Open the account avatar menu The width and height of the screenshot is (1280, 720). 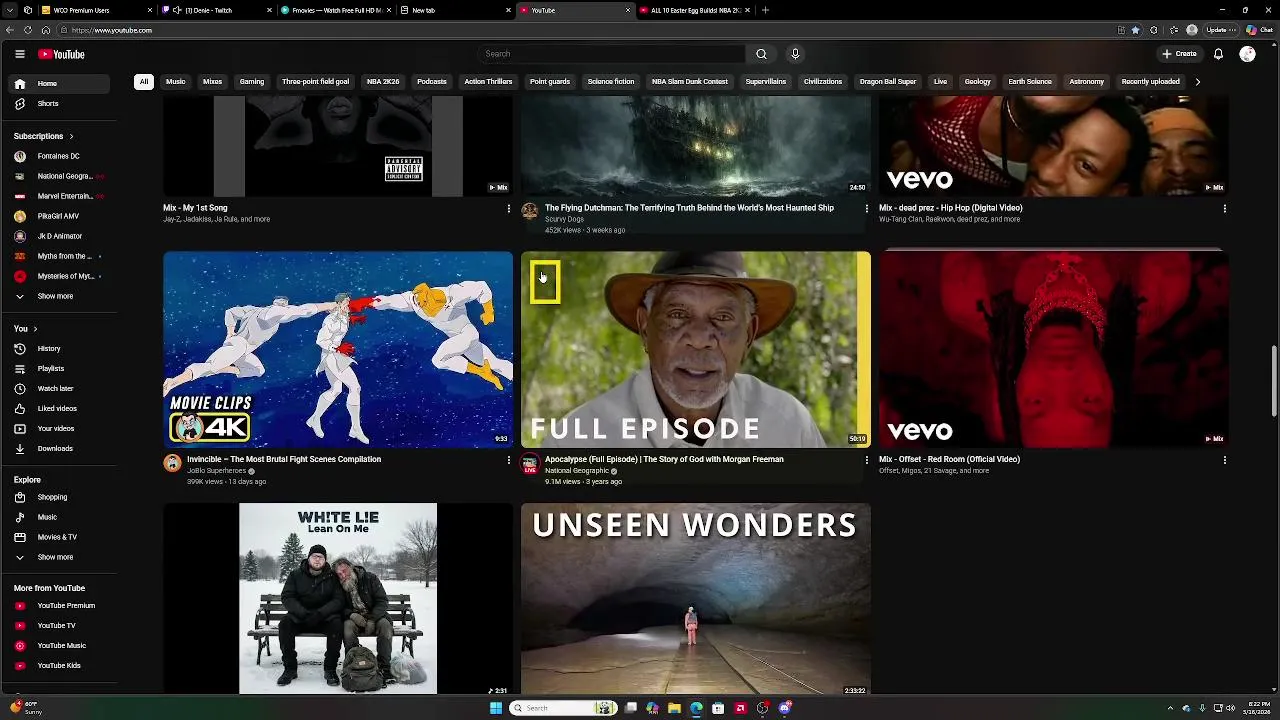(1247, 54)
